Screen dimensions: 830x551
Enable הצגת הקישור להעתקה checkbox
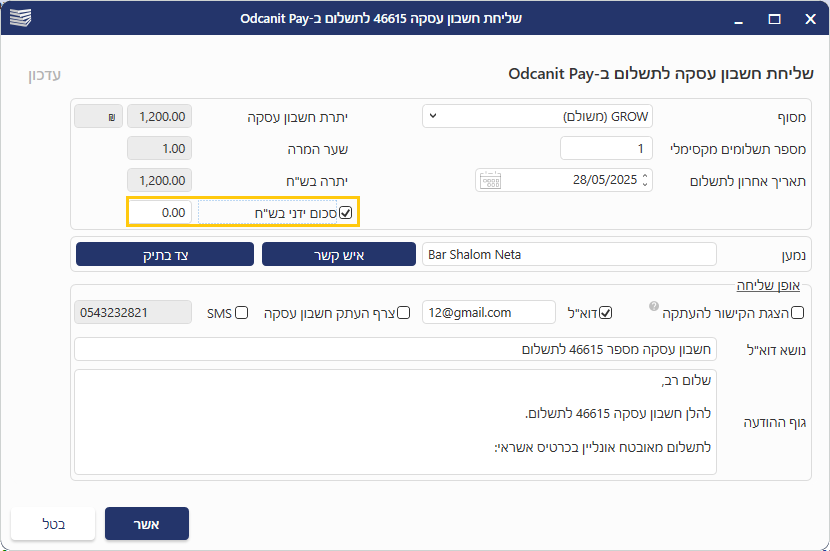tap(797, 313)
